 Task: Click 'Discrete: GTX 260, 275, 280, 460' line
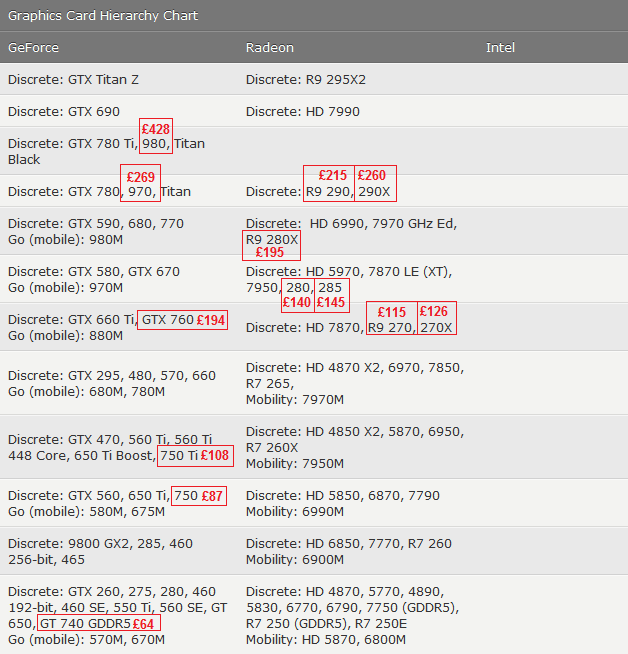[x=112, y=591]
